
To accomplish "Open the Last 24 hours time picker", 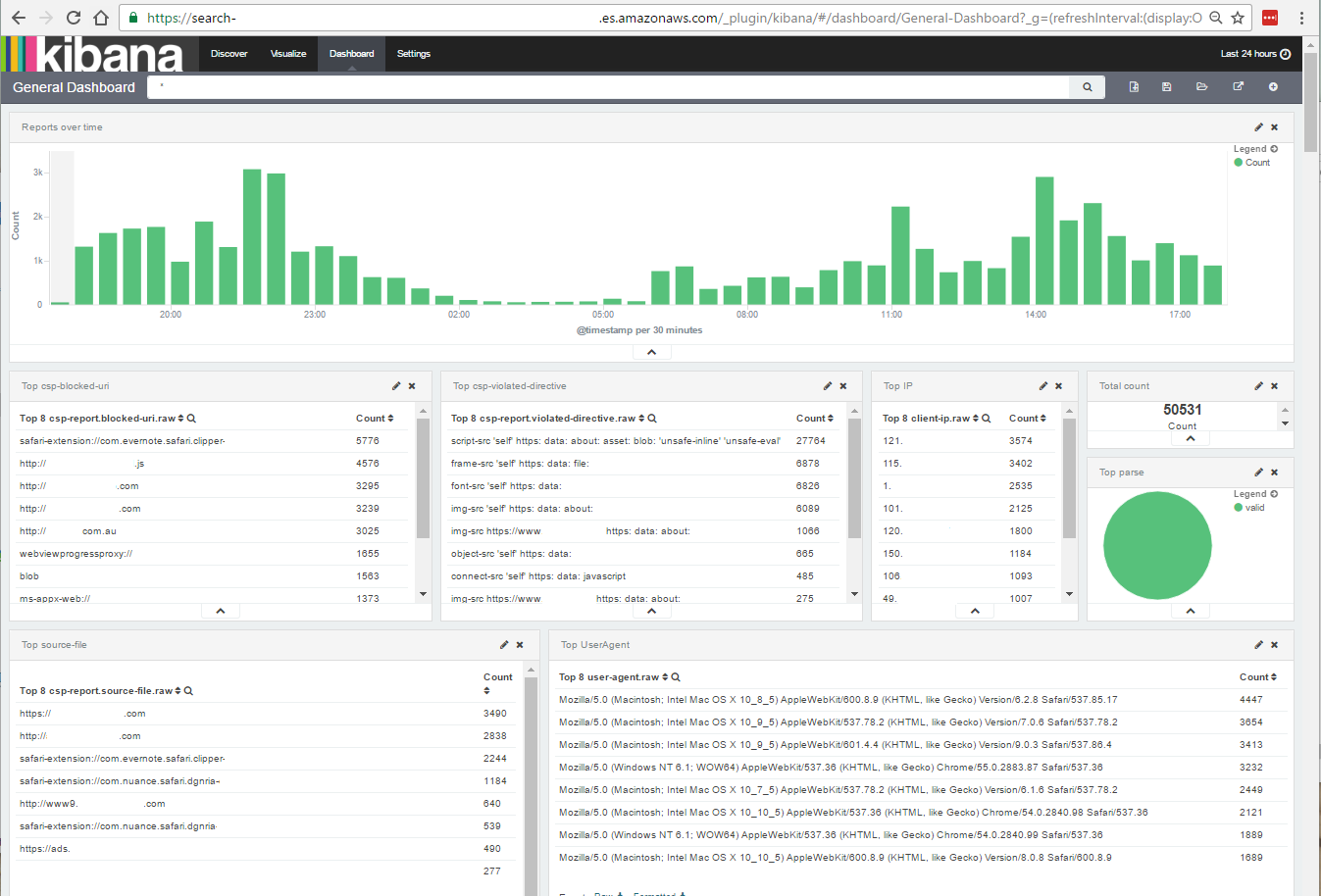I will tap(1255, 54).
